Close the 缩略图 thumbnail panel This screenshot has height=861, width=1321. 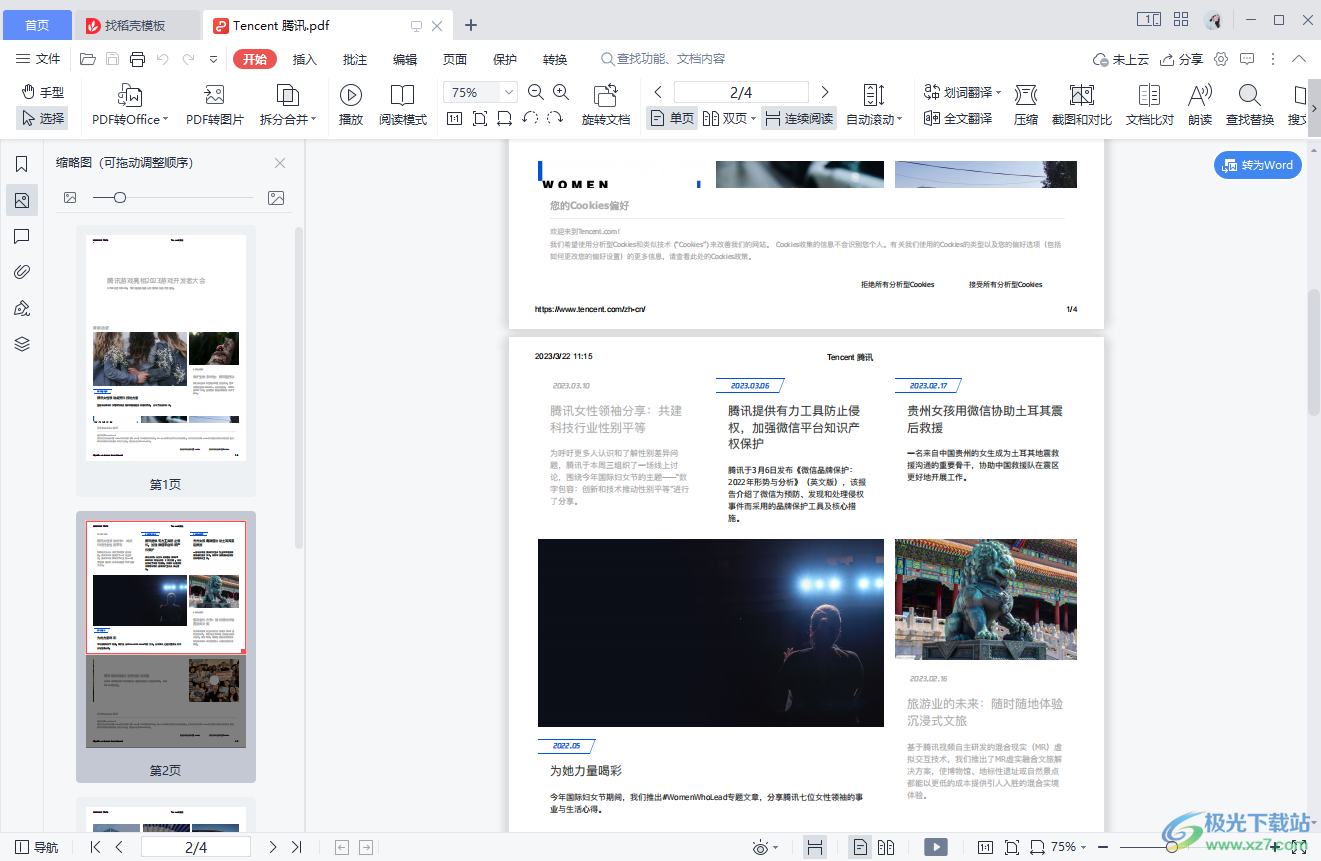click(x=280, y=163)
